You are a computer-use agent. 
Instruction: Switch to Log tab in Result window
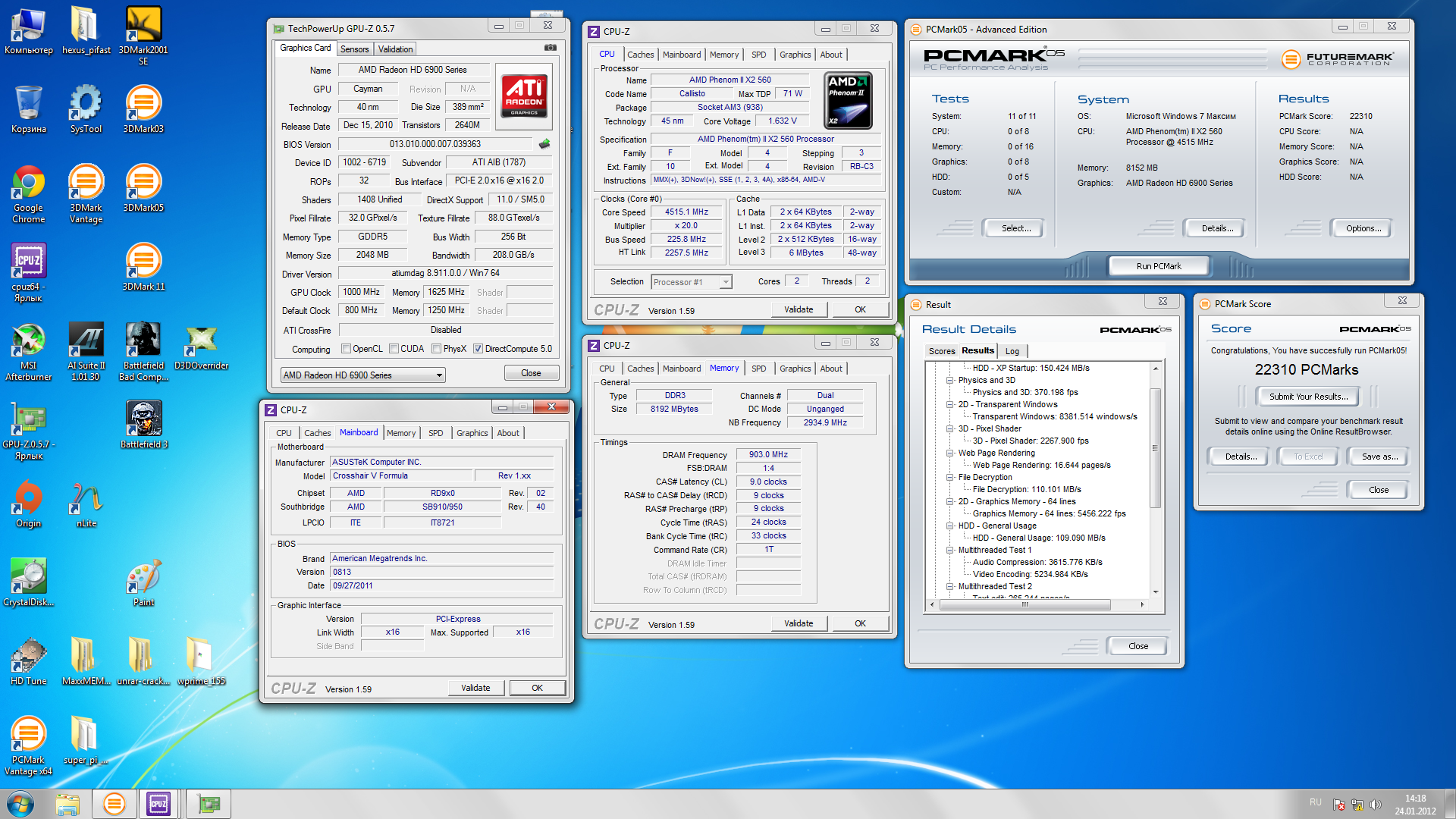click(1012, 351)
